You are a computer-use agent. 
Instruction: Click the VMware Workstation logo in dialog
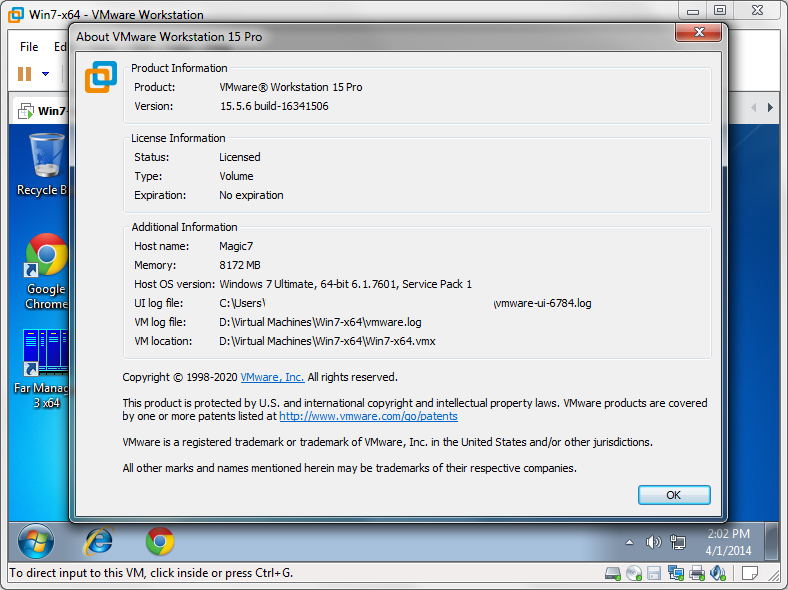point(101,77)
